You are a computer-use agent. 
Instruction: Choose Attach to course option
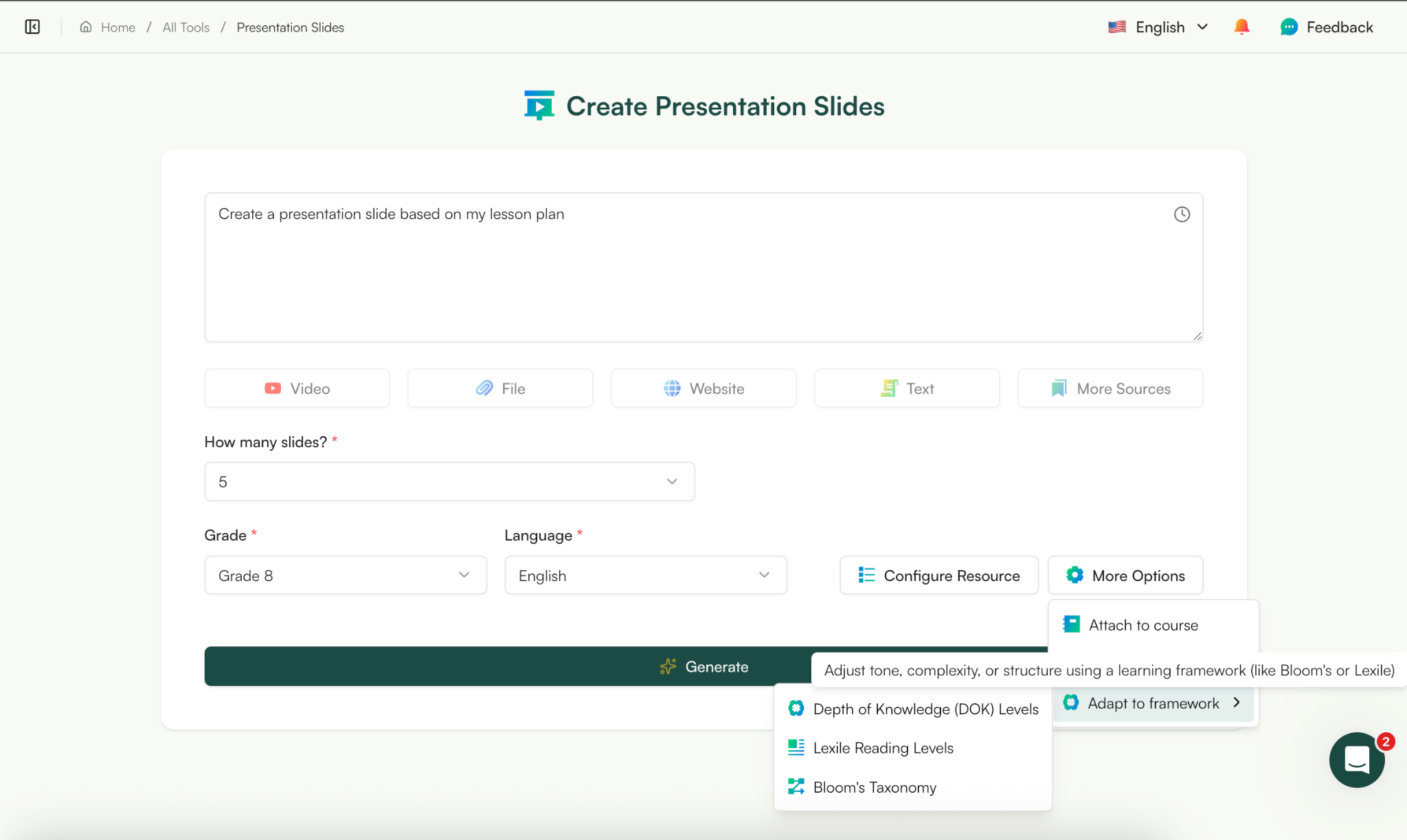(1143, 624)
